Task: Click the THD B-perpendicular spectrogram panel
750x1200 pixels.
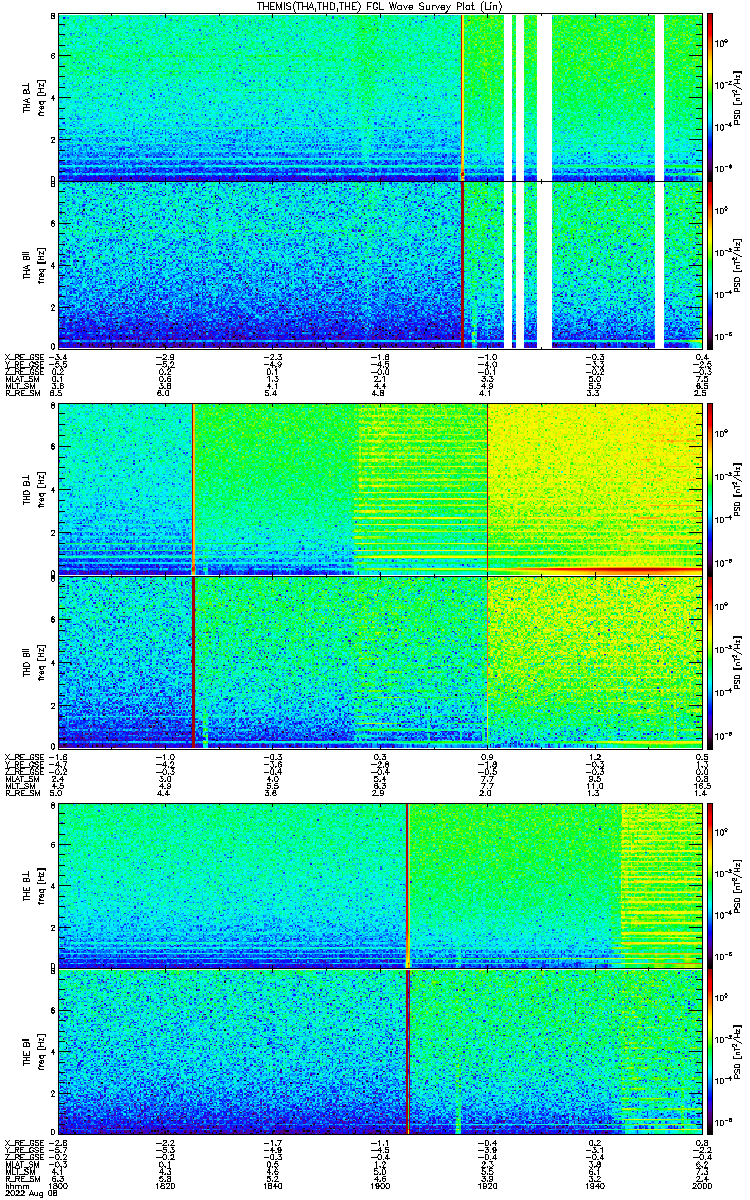Action: pos(379,489)
